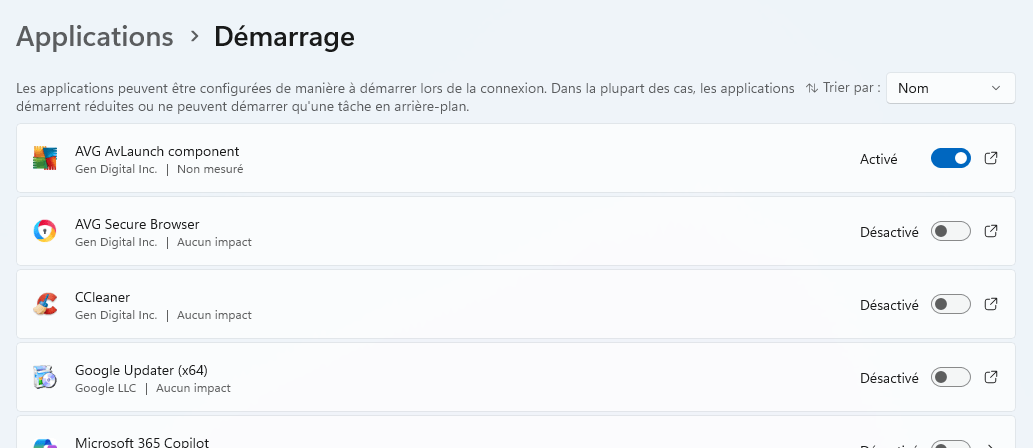Screen dimensions: 1033x448
Task: Click the CCleaner app icon
Action: pos(45,304)
